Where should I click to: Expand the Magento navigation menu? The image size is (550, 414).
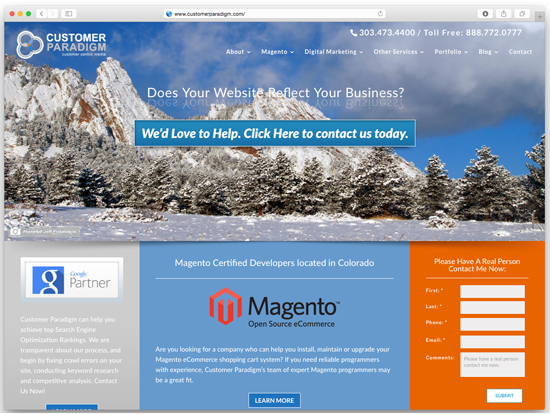pos(277,52)
